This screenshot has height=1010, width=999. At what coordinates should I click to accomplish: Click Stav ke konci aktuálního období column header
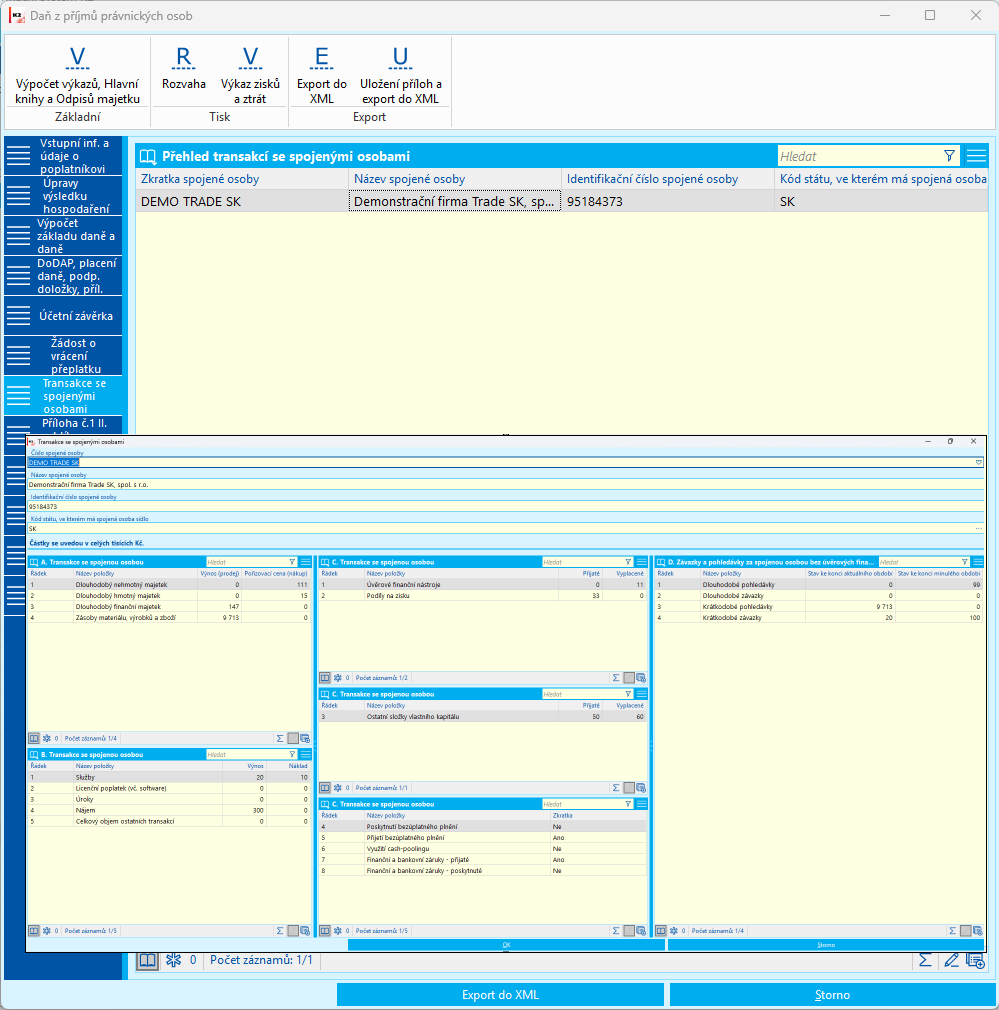[850, 573]
